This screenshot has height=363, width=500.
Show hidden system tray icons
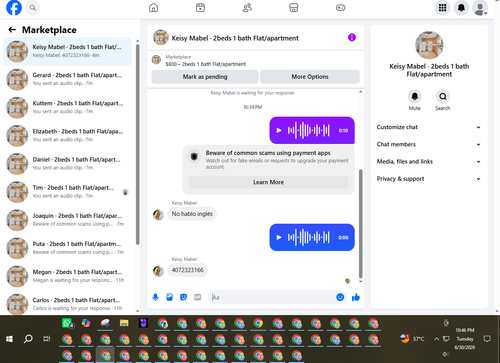pos(436,339)
